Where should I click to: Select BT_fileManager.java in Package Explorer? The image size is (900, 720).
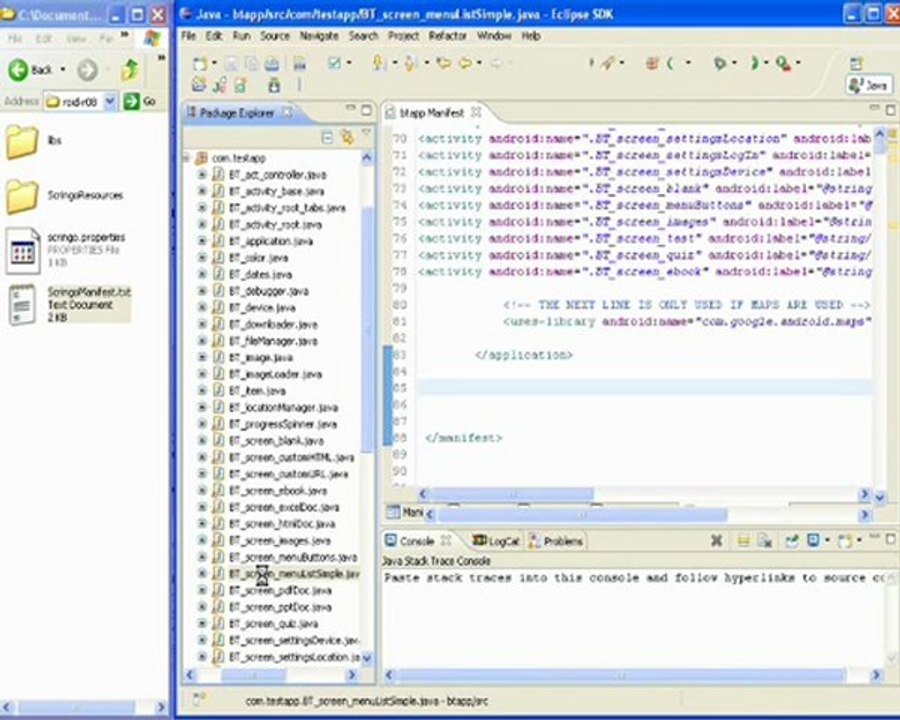coord(273,341)
